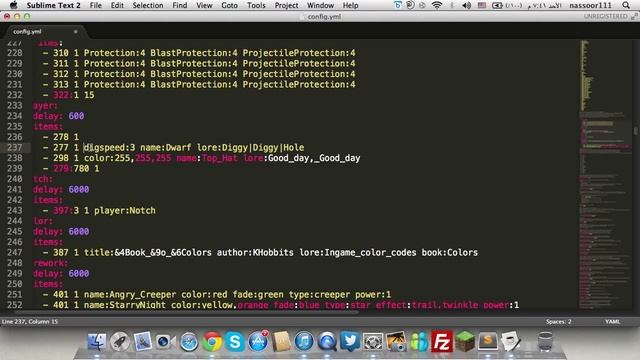Viewport: 640px width, 360px height.
Task: Open Safari compass icon in dock
Action: [x=189, y=341]
